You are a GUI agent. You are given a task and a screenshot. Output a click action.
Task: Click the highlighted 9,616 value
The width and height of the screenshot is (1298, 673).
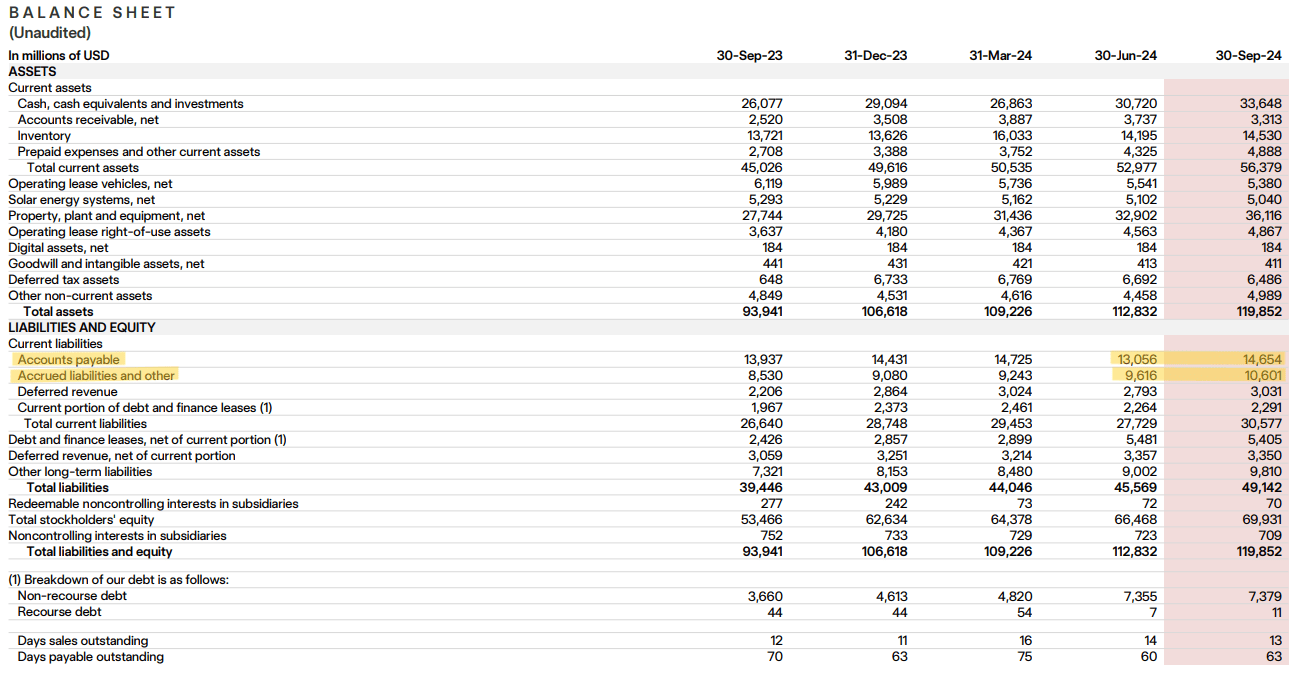coord(1139,376)
